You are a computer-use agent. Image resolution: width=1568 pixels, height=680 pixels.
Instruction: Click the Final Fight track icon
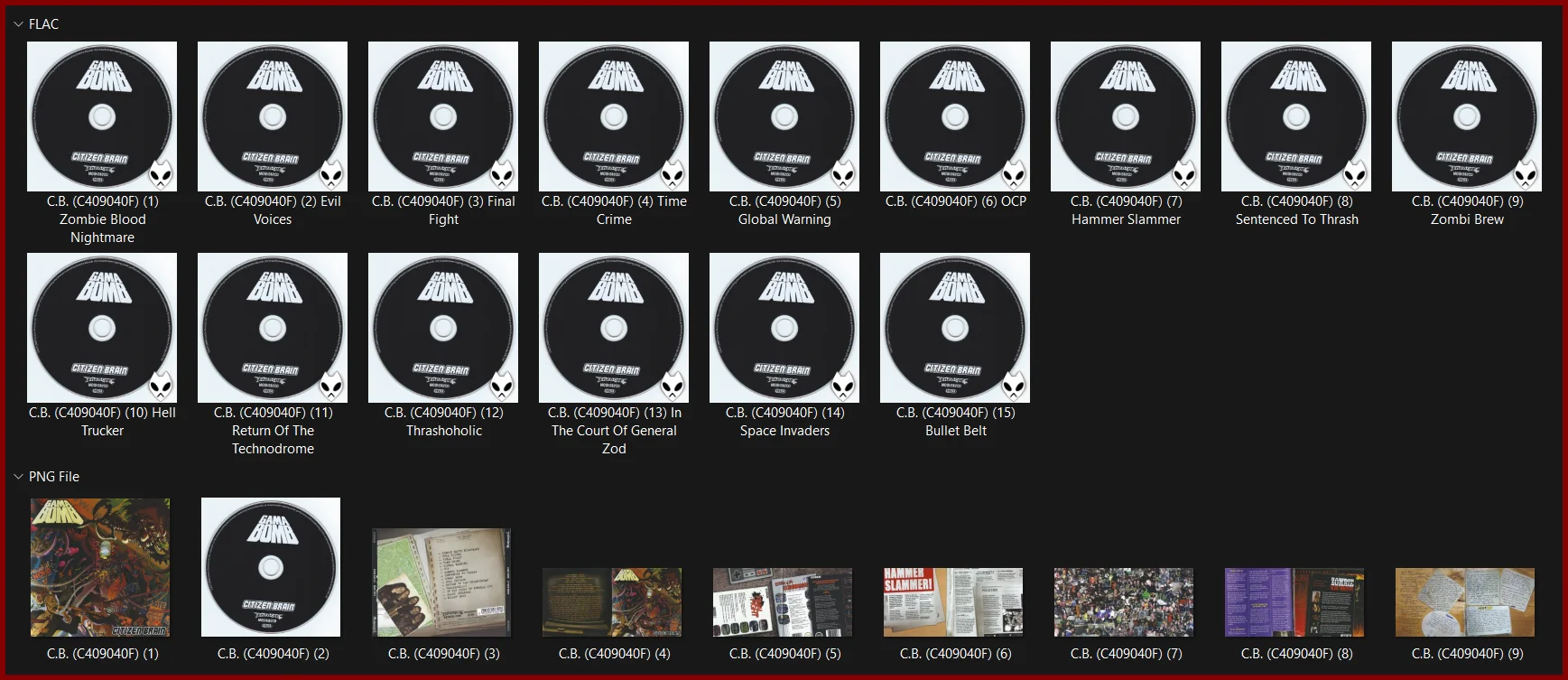click(x=443, y=116)
